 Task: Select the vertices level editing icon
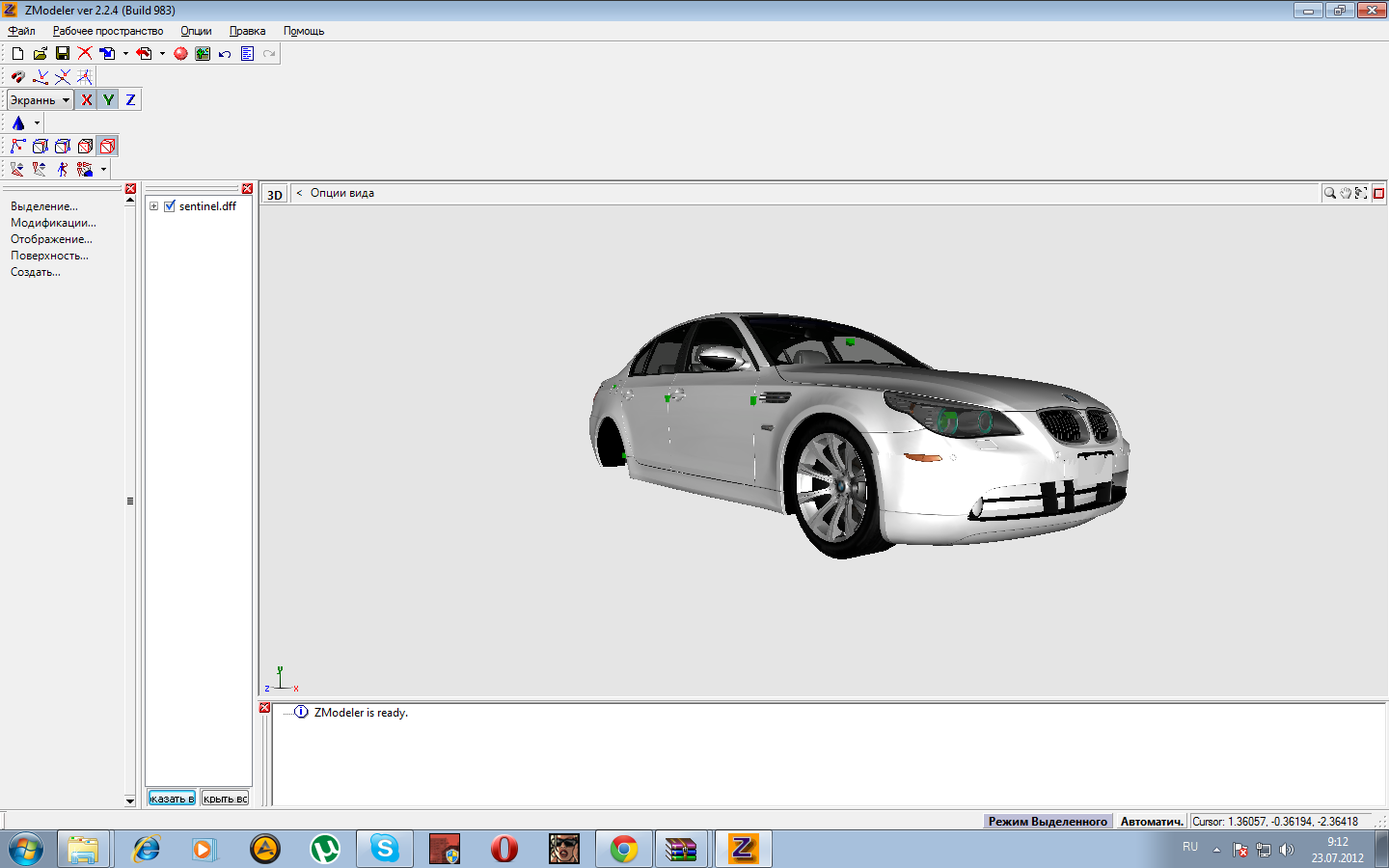coord(17,147)
